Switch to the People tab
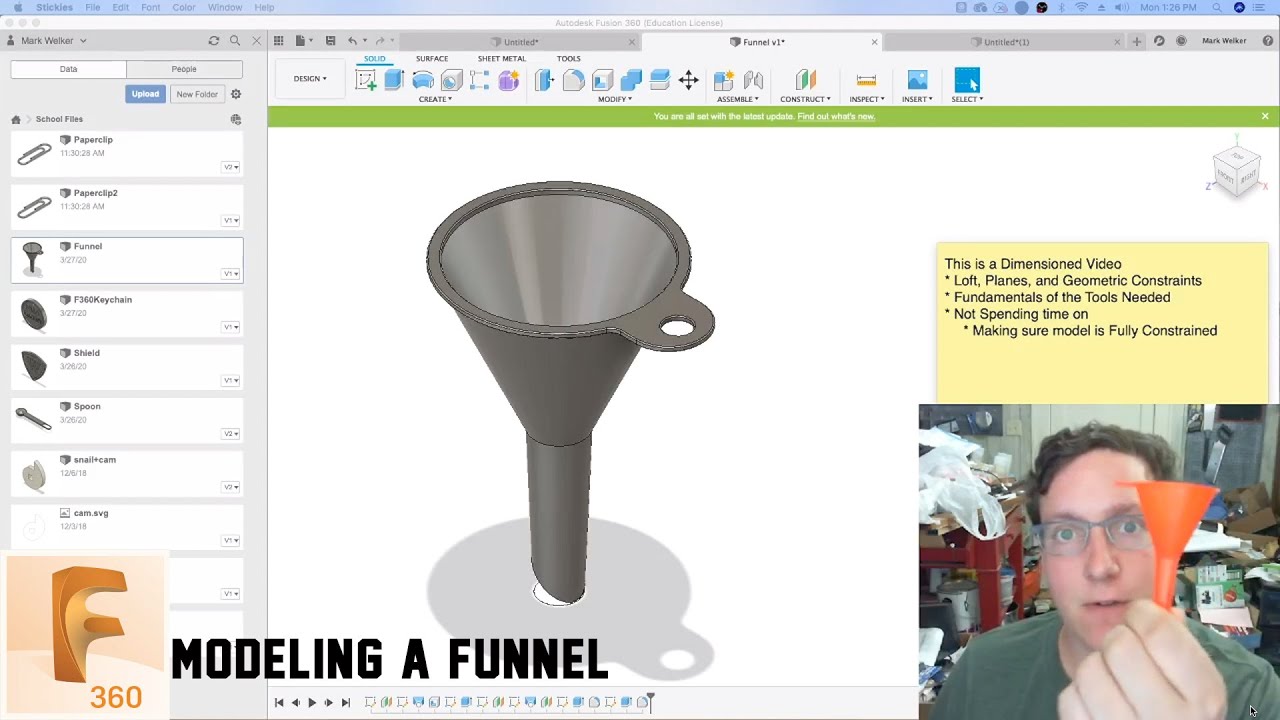The height and width of the screenshot is (720, 1280). [184, 69]
